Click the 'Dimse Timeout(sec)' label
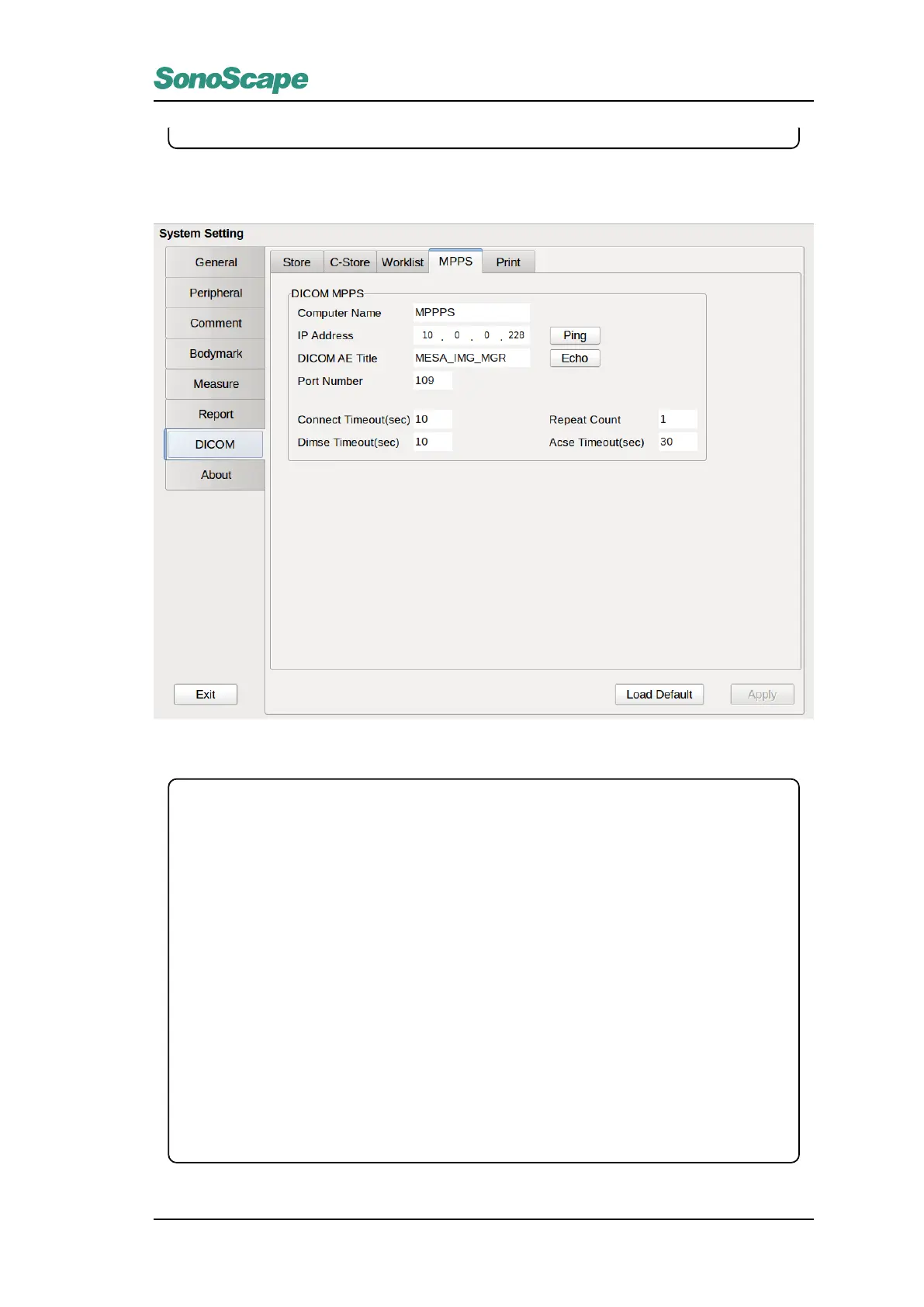The height and width of the screenshot is (1307, 924). click(348, 442)
